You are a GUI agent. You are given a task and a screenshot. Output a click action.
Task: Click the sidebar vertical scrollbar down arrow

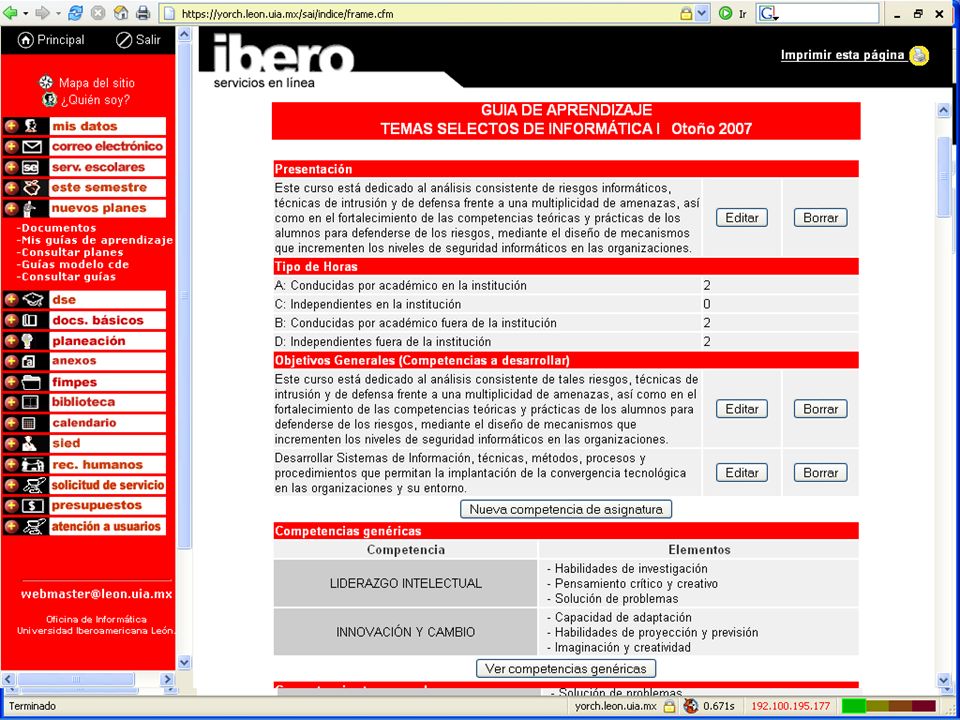click(x=184, y=662)
